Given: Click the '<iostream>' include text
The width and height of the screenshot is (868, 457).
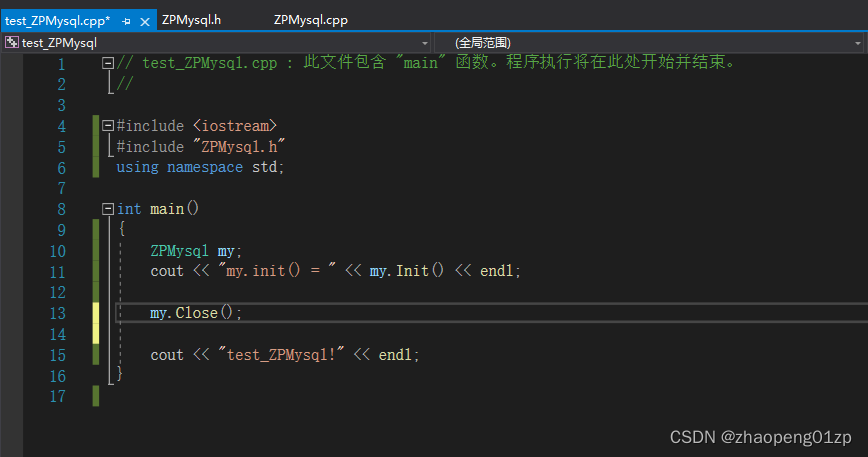Looking at the screenshot, I should [x=235, y=126].
